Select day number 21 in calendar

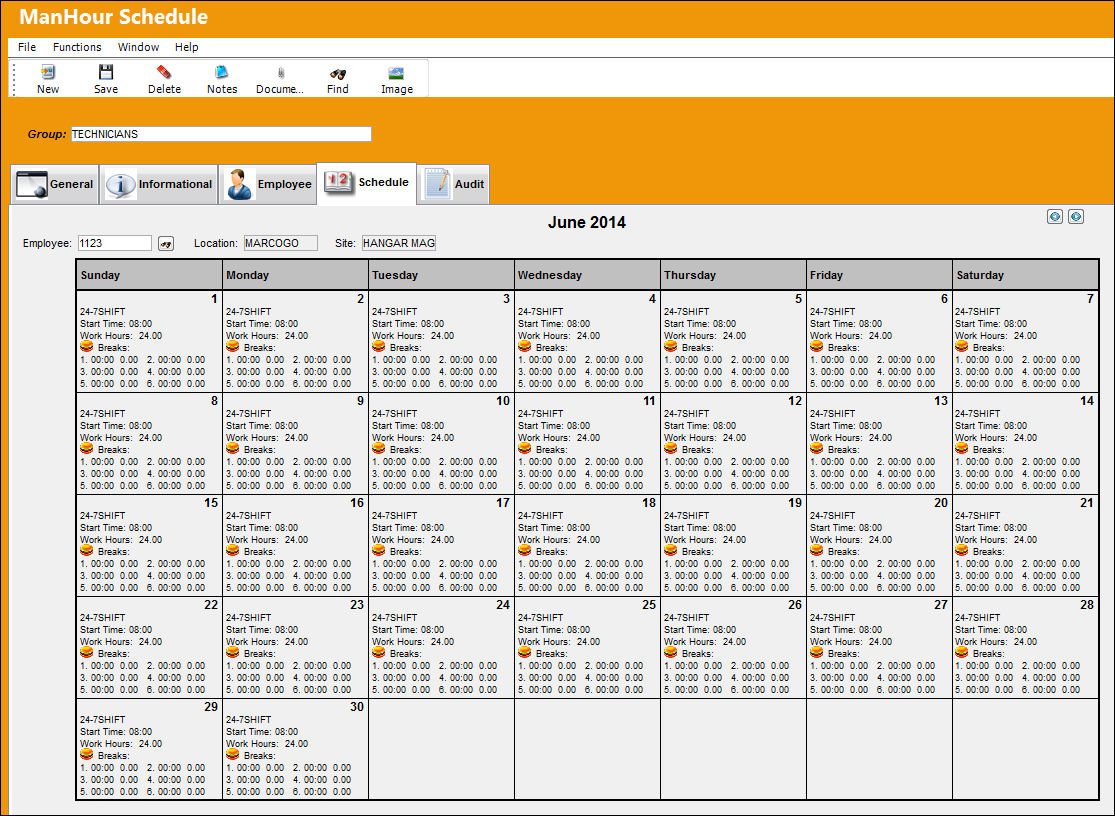pos(1087,503)
